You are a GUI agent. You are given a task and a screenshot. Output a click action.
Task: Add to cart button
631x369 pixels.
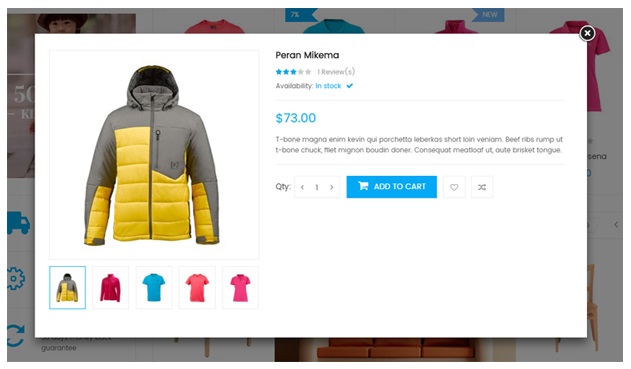click(x=392, y=187)
